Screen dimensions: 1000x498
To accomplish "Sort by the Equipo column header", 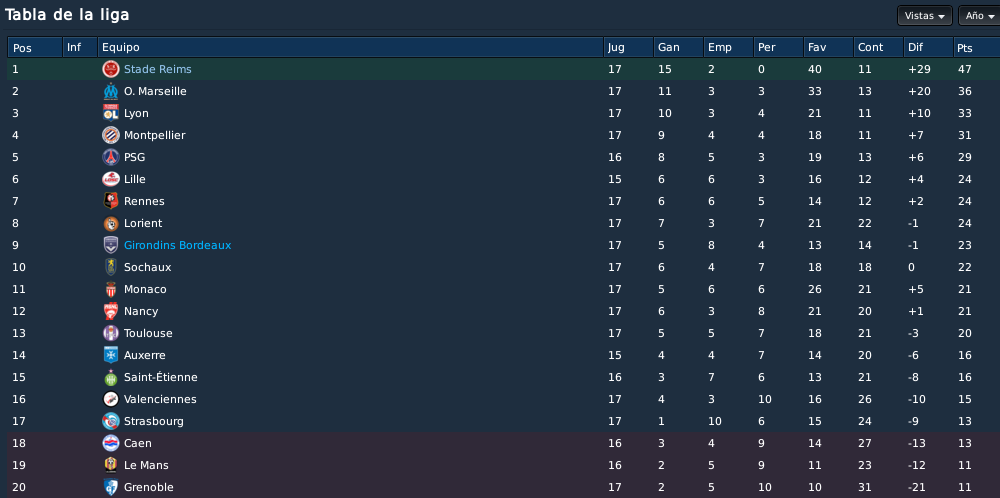I will click(x=350, y=47).
